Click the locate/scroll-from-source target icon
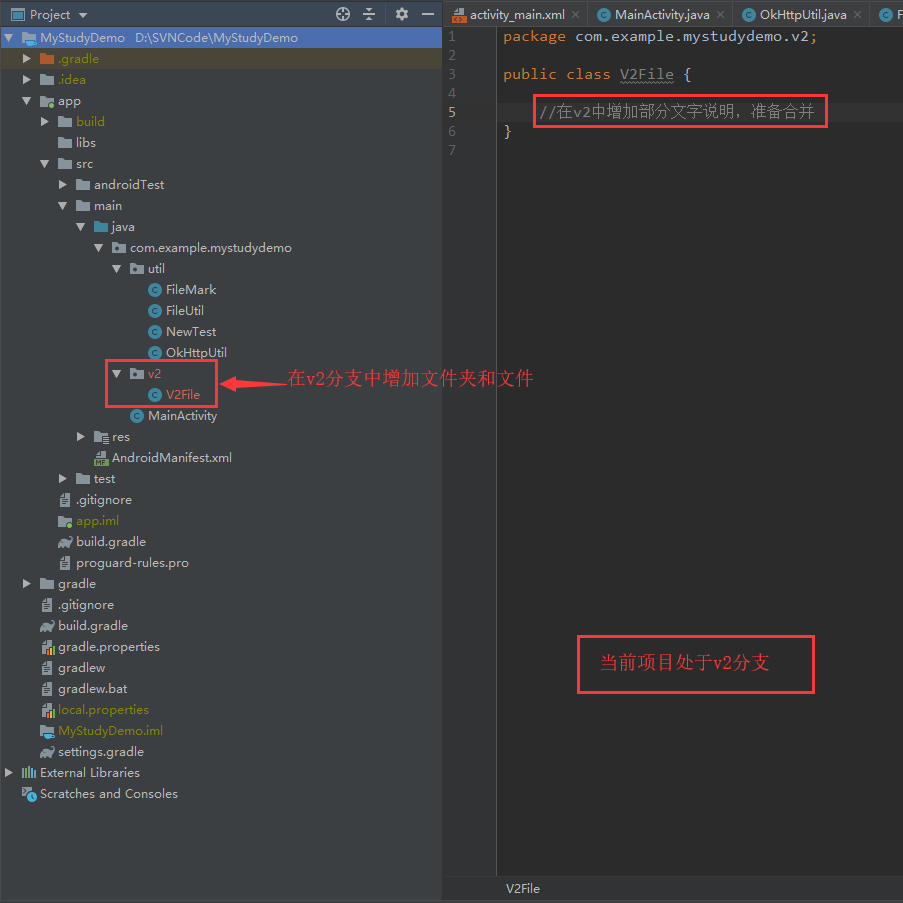903x903 pixels. tap(343, 14)
